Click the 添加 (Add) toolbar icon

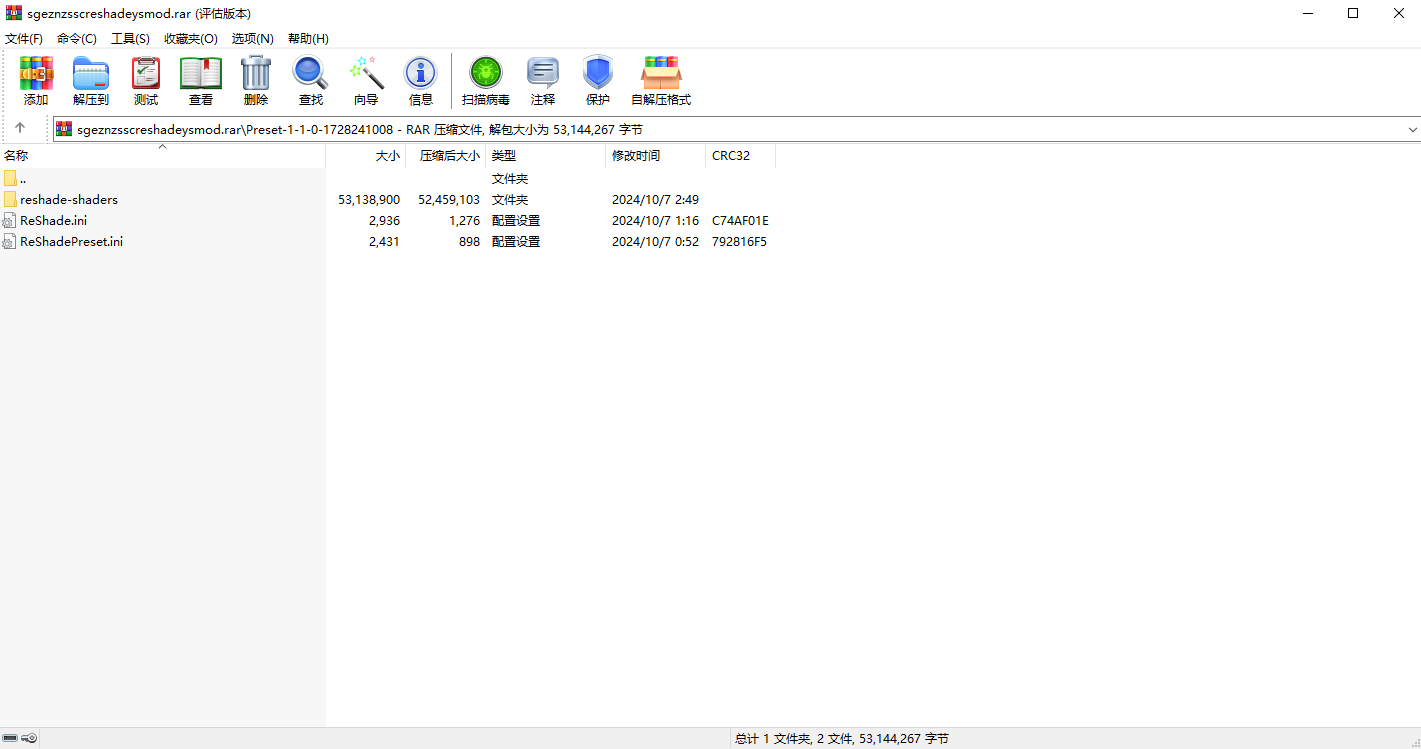point(36,74)
